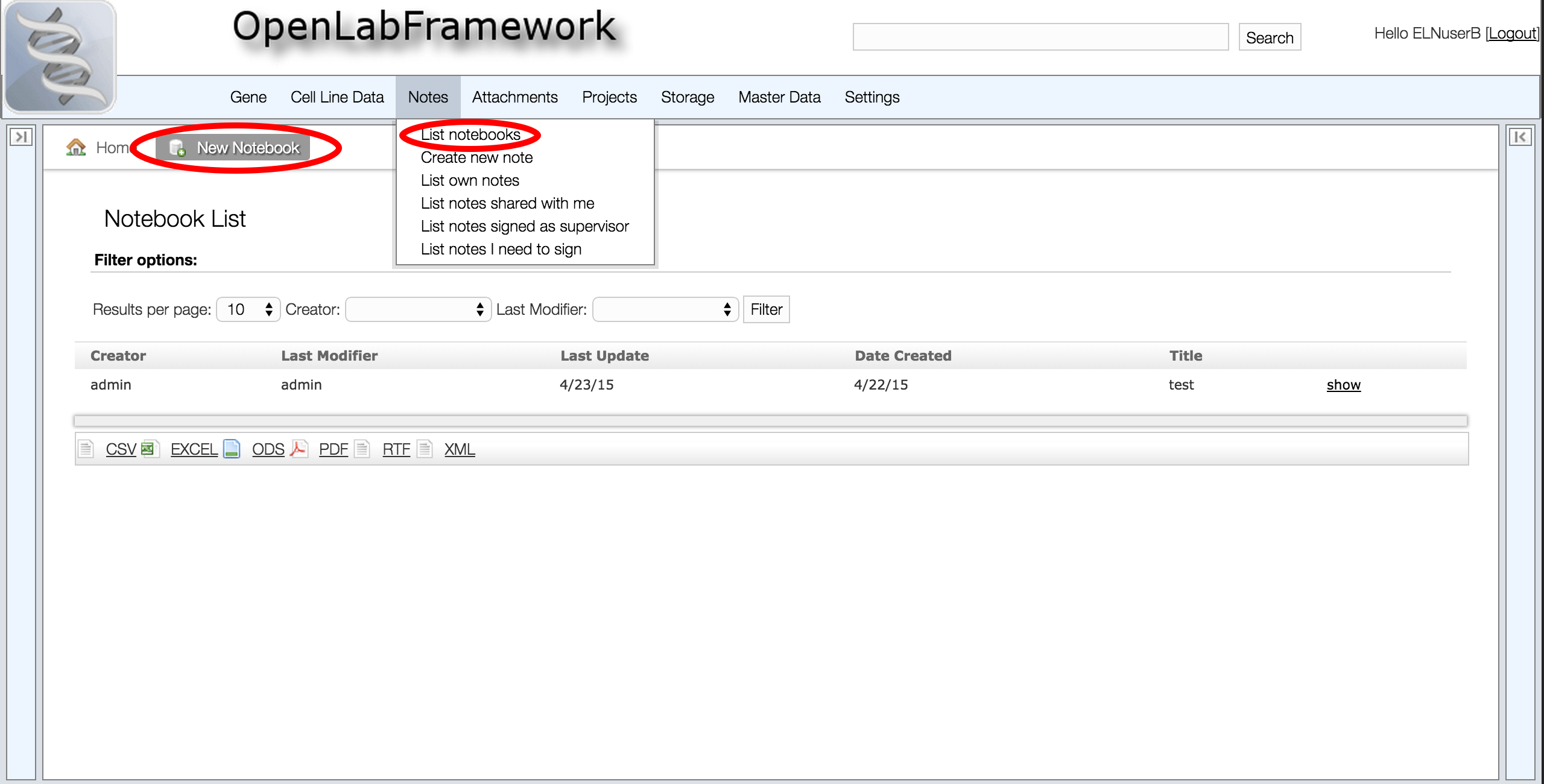The height and width of the screenshot is (784, 1544).
Task: Click the Logout link
Action: (1512, 33)
